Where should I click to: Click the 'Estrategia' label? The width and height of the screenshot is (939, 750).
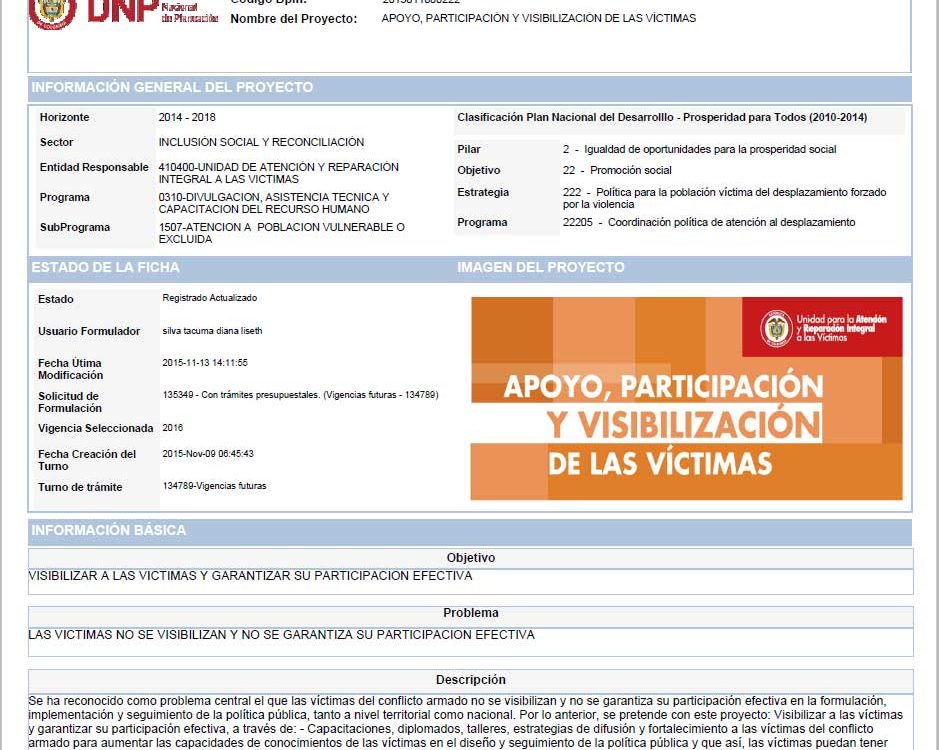click(483, 192)
